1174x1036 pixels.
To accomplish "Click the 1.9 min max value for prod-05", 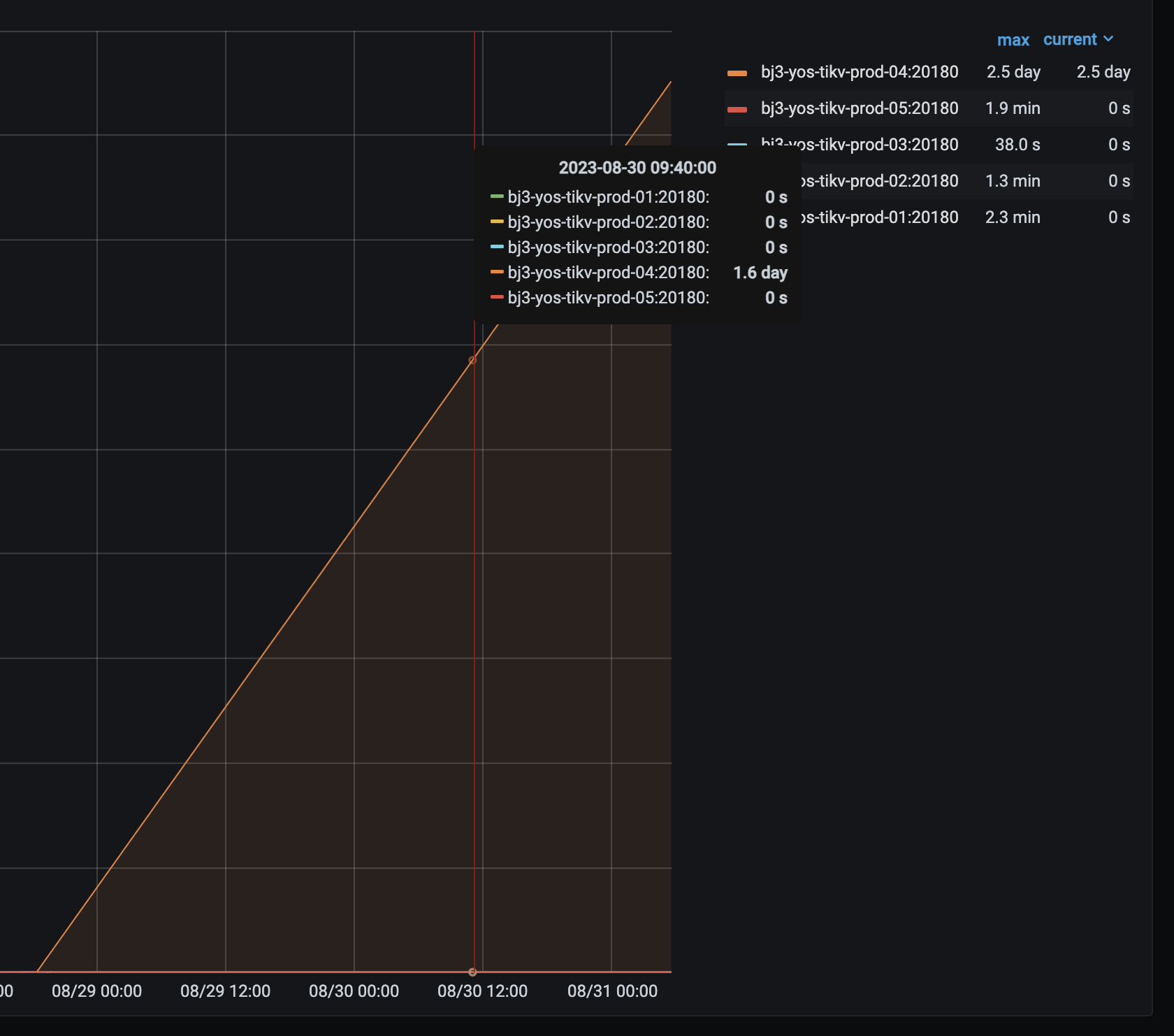I will click(x=1013, y=108).
